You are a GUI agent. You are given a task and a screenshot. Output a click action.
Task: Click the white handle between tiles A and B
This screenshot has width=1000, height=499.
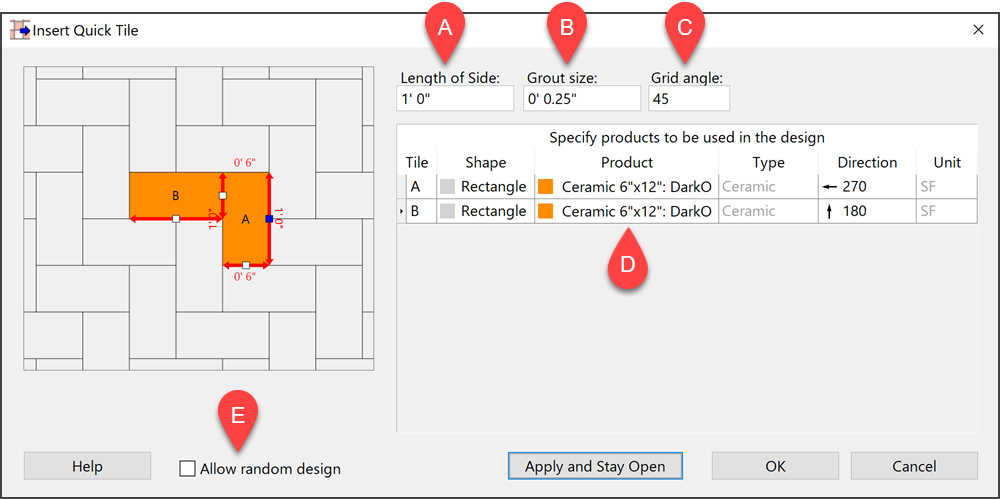click(223, 195)
